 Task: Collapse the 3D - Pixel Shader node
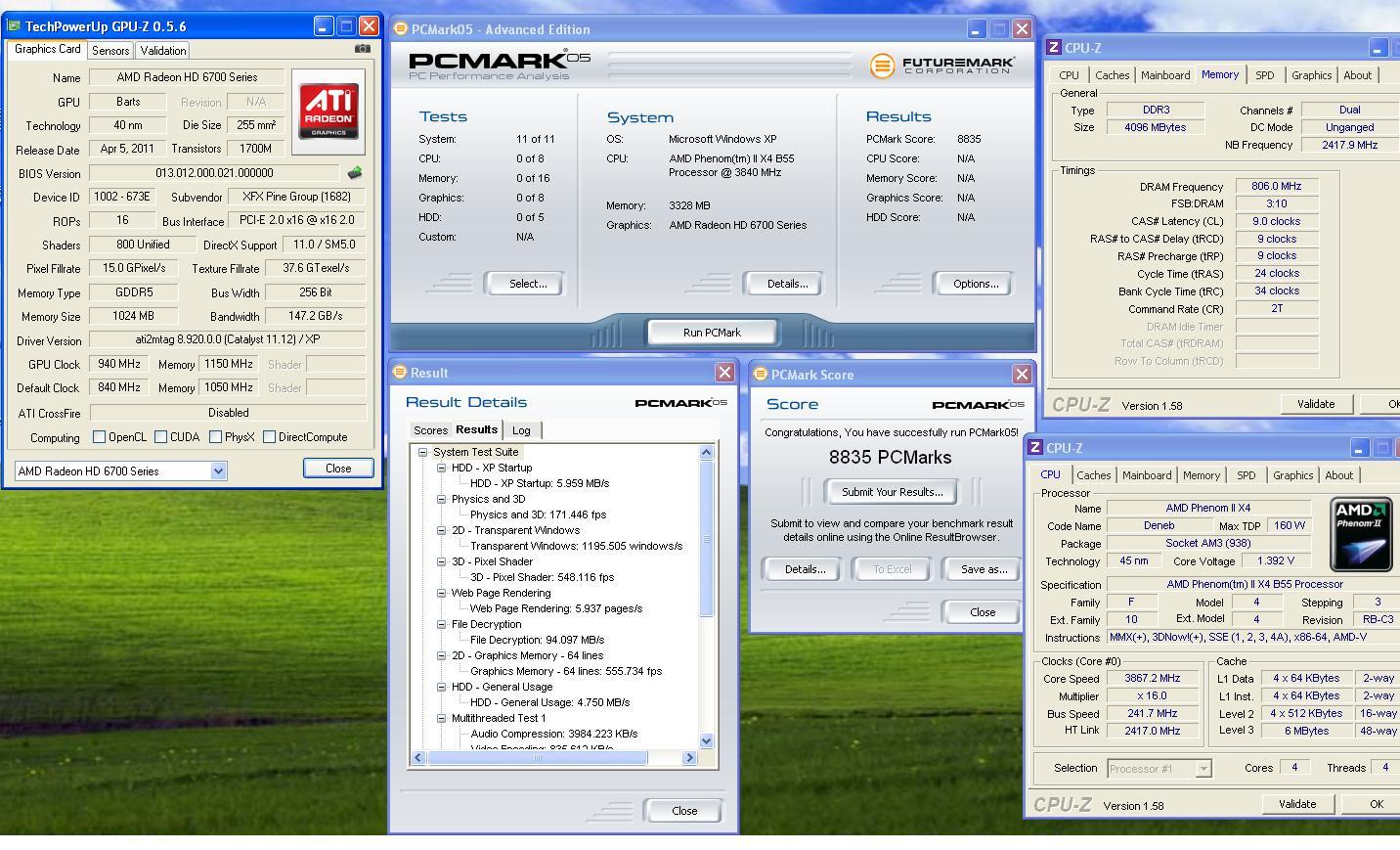pyautogui.click(x=442, y=561)
